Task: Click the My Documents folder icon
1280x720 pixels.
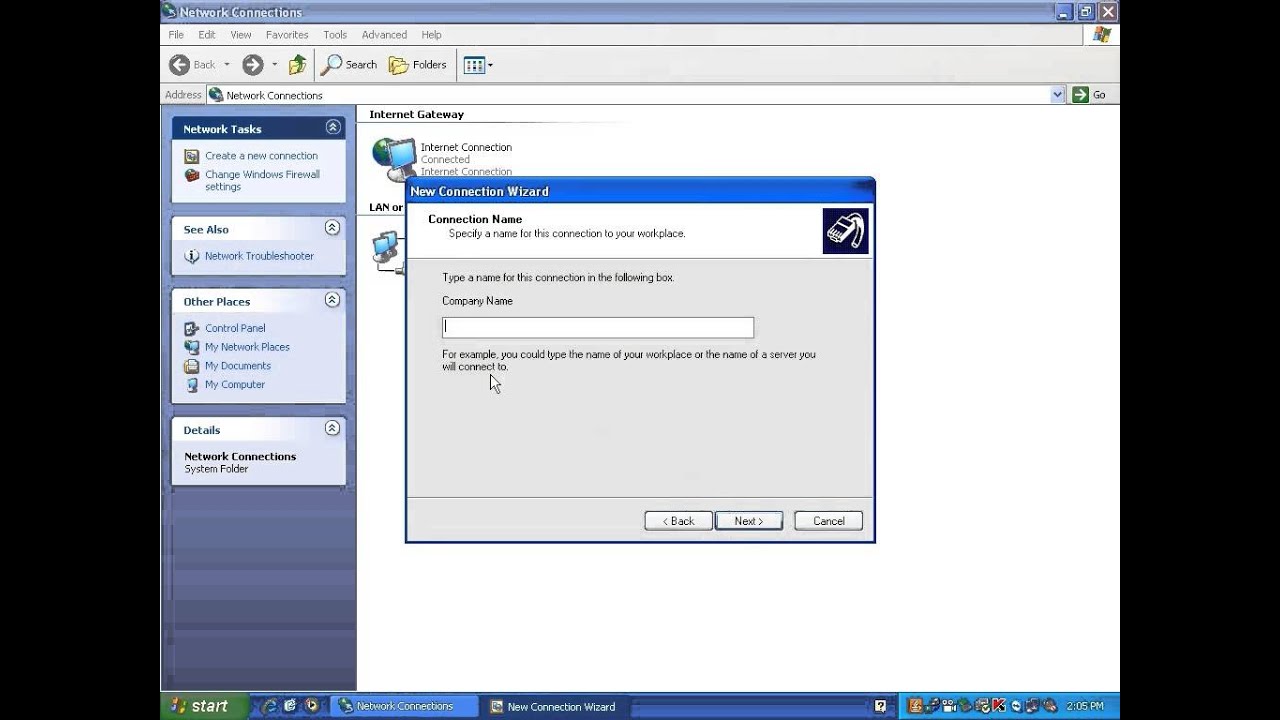Action: pyautogui.click(x=192, y=366)
